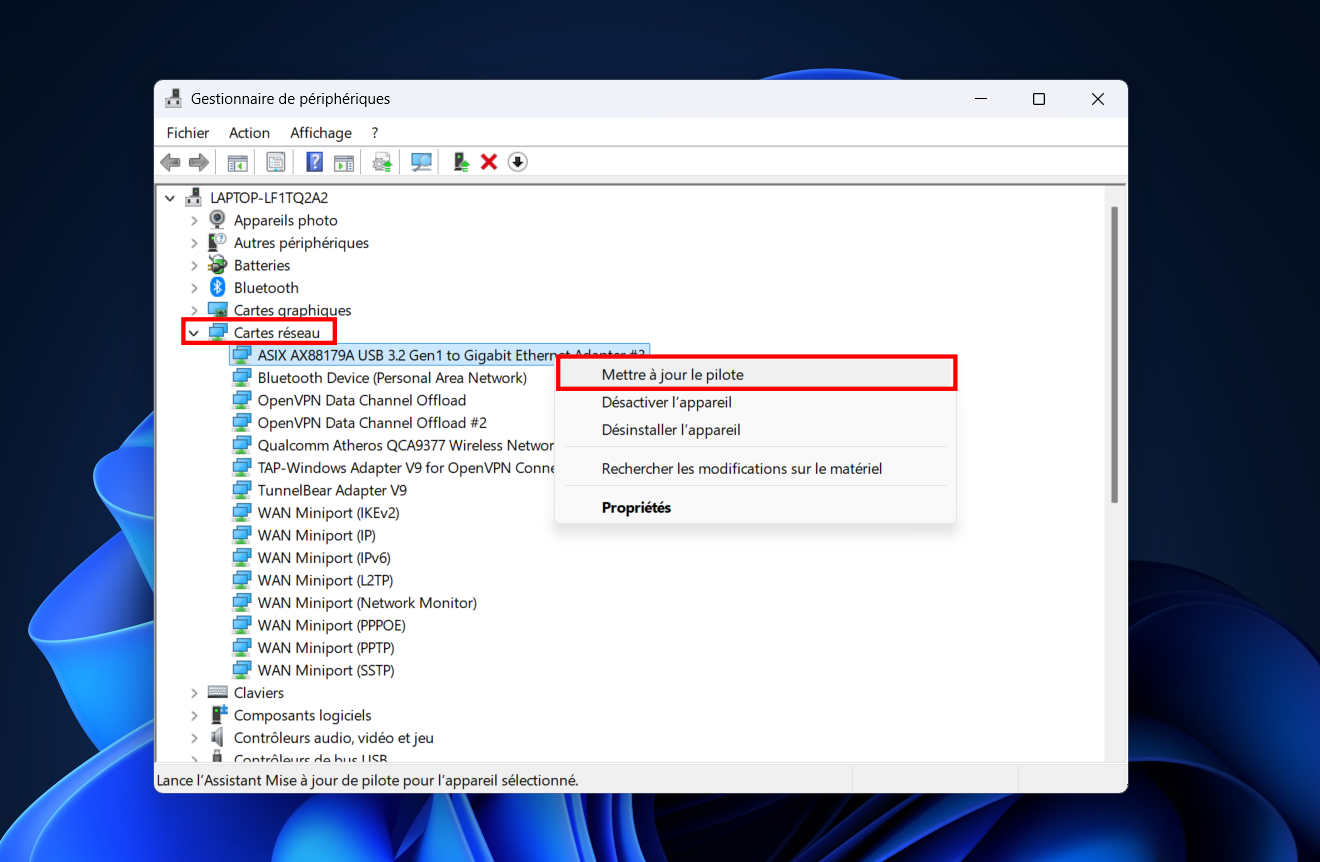Choose Propriétés in the context menu

756,507
